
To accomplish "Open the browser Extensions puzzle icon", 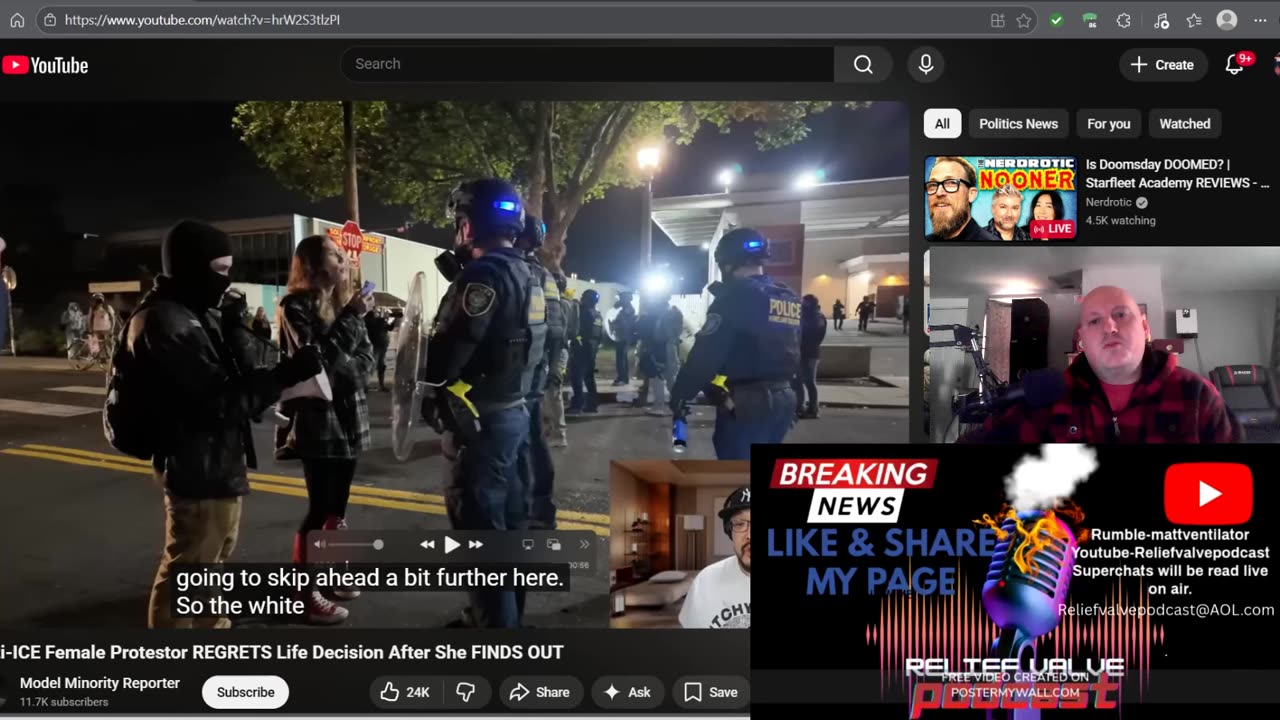I will point(1124,20).
